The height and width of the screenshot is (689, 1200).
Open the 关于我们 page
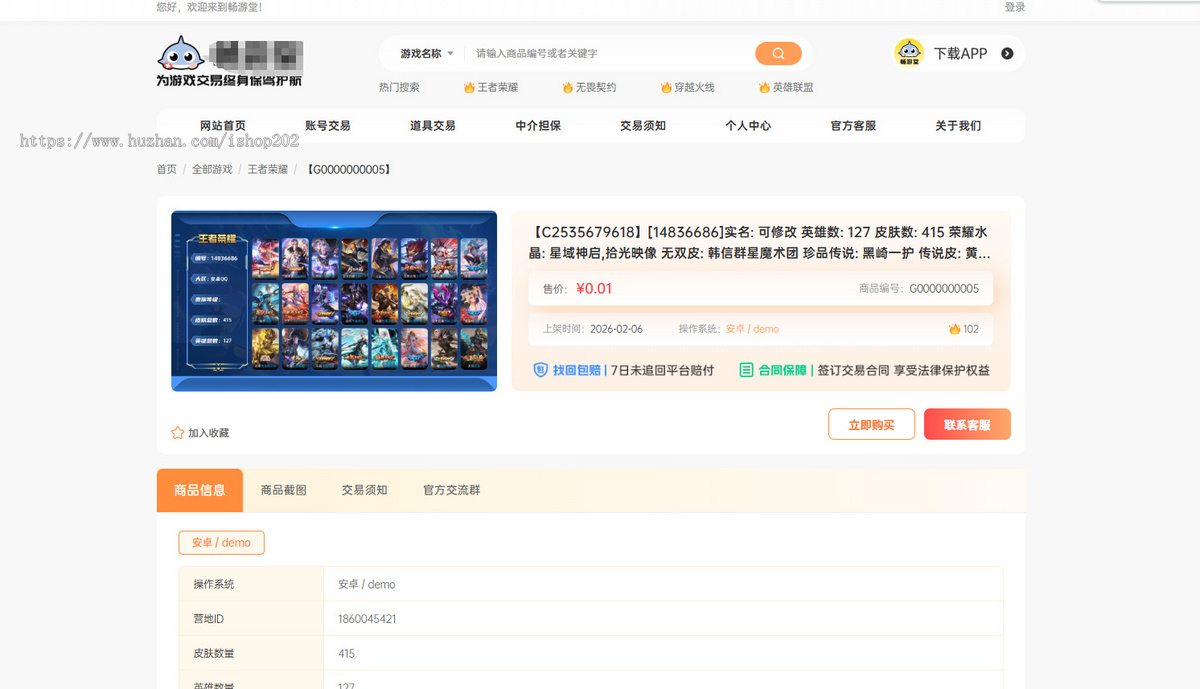958,126
